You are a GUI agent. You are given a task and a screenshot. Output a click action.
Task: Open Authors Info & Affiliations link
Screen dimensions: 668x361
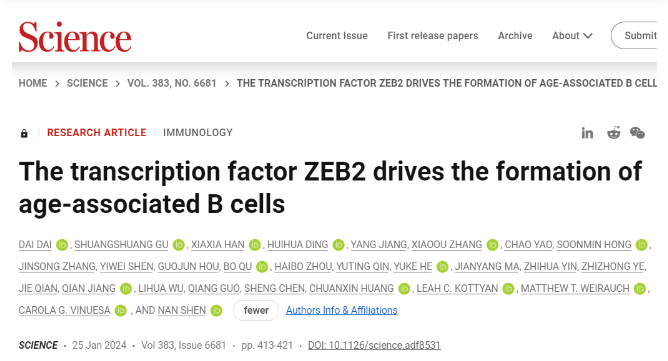tap(342, 310)
